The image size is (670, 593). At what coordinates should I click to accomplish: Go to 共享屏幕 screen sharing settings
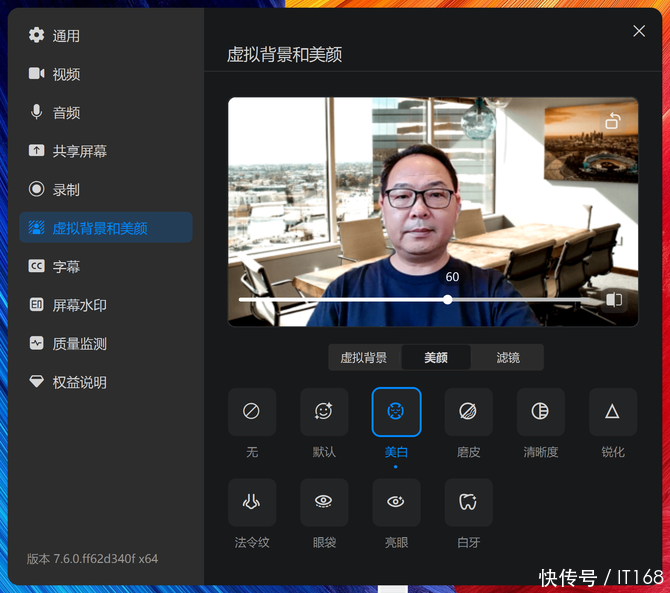click(79, 151)
